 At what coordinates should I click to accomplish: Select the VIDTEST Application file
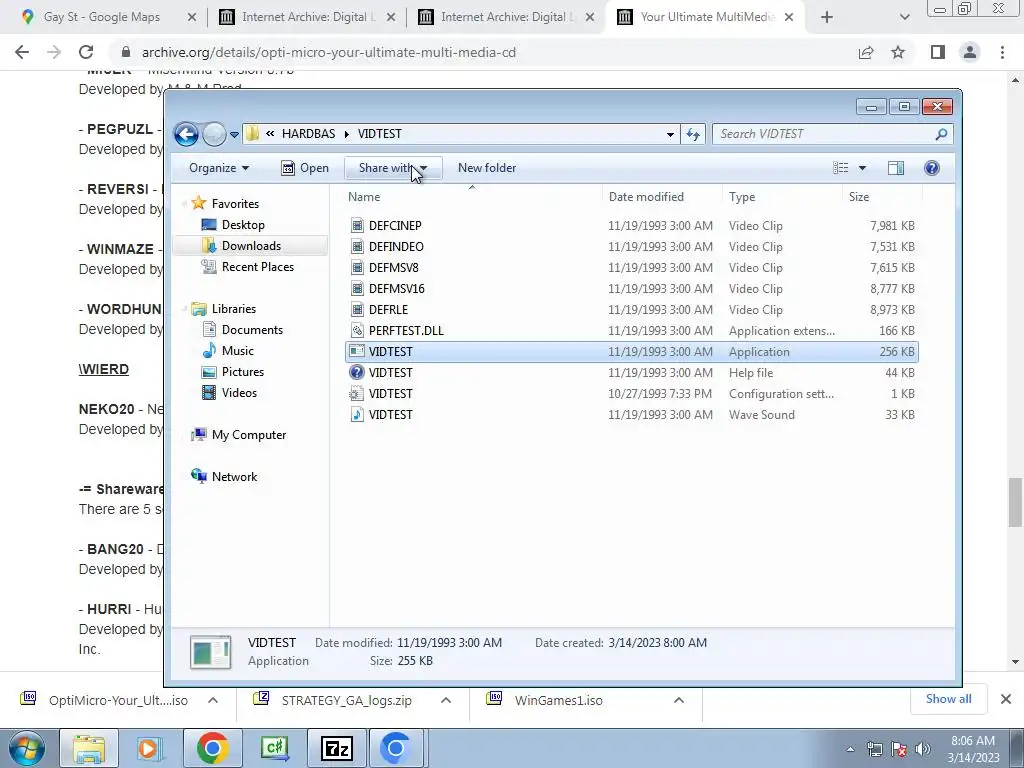pos(632,352)
